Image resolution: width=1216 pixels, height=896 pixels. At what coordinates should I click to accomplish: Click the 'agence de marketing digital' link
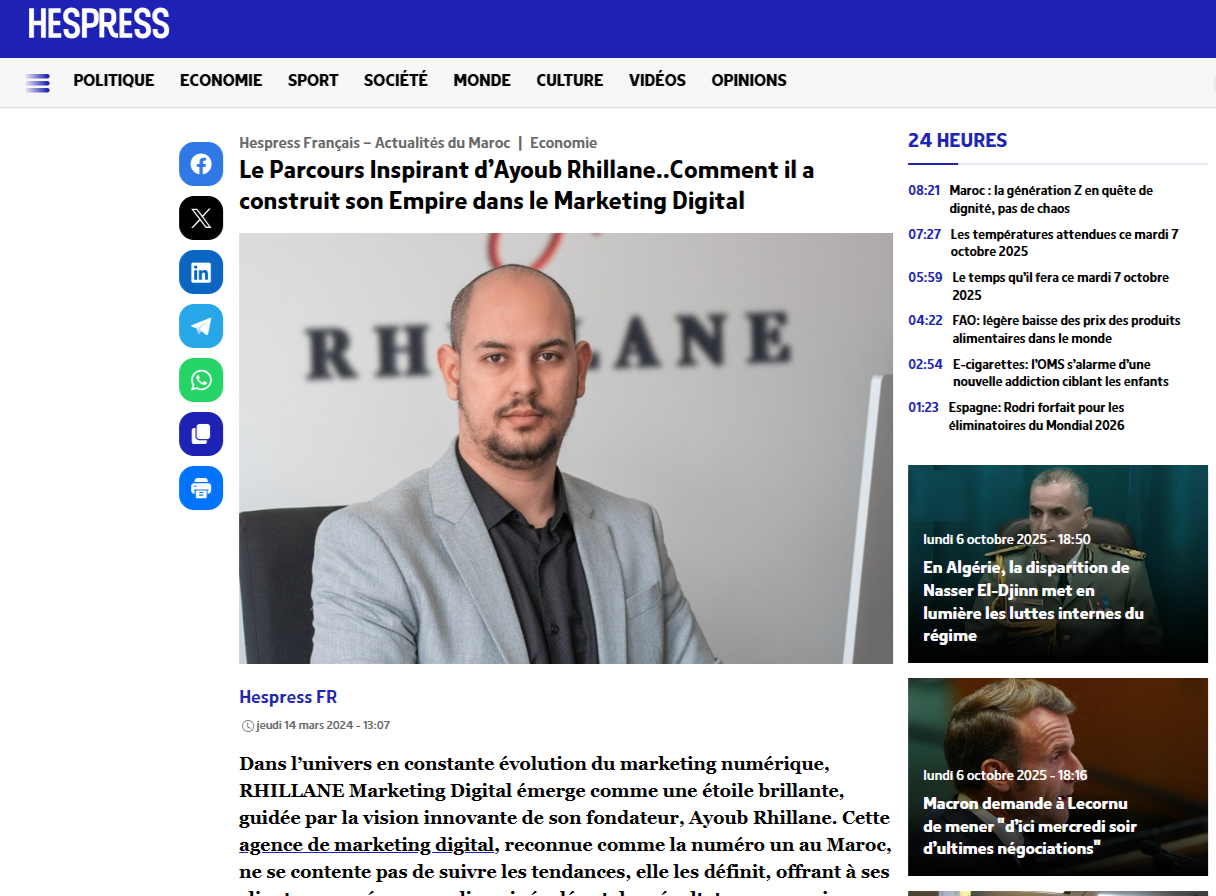click(x=367, y=845)
